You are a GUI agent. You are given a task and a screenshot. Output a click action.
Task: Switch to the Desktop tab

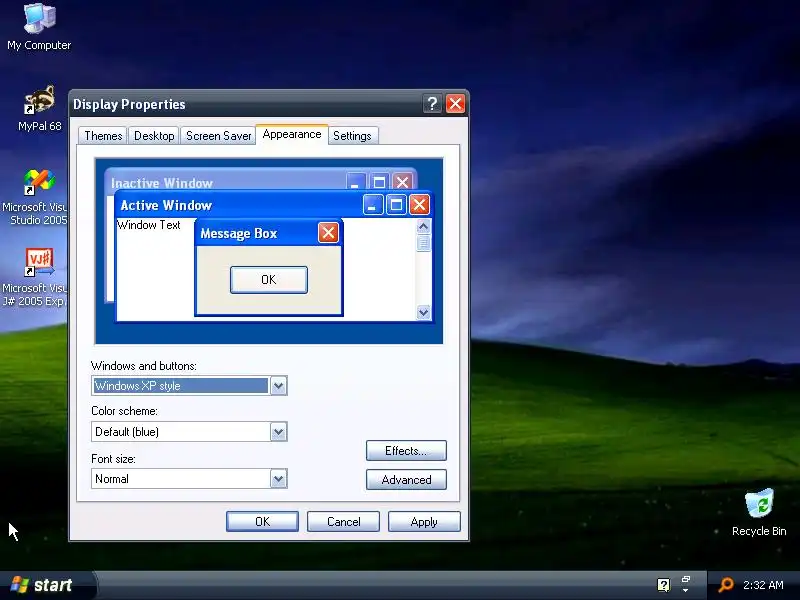coord(154,136)
